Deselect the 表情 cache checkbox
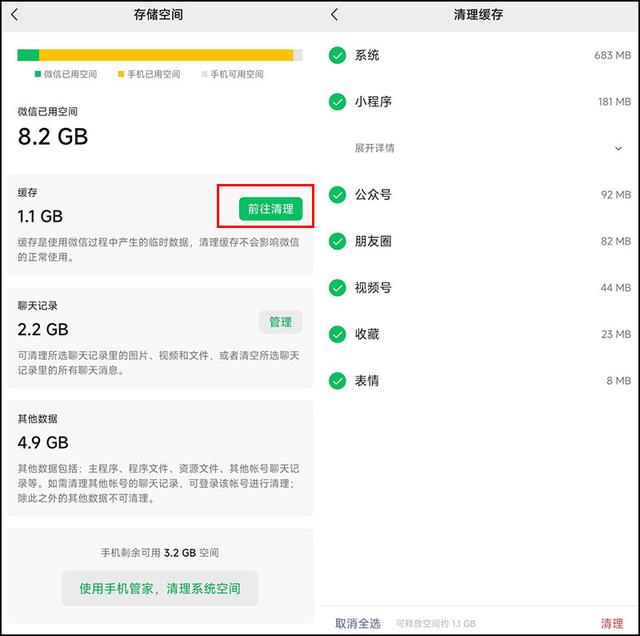 click(x=337, y=381)
